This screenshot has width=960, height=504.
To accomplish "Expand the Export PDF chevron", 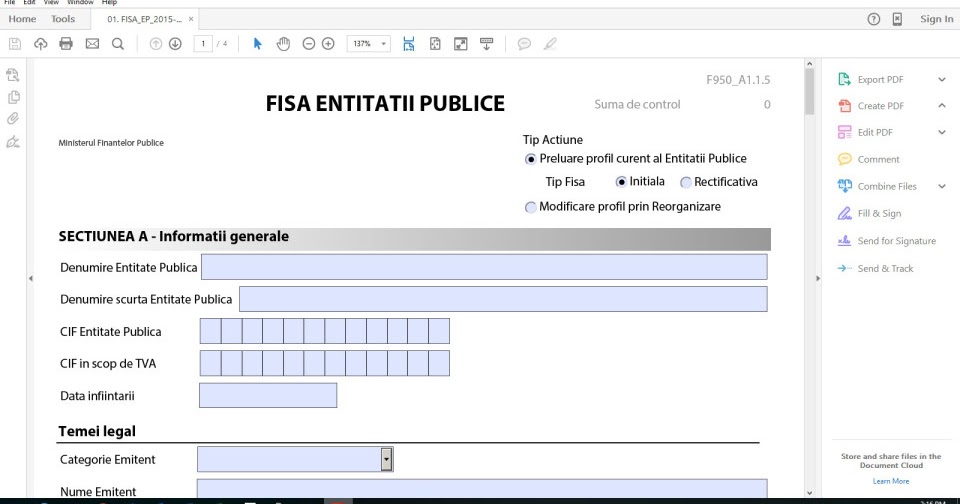I will coord(942,80).
